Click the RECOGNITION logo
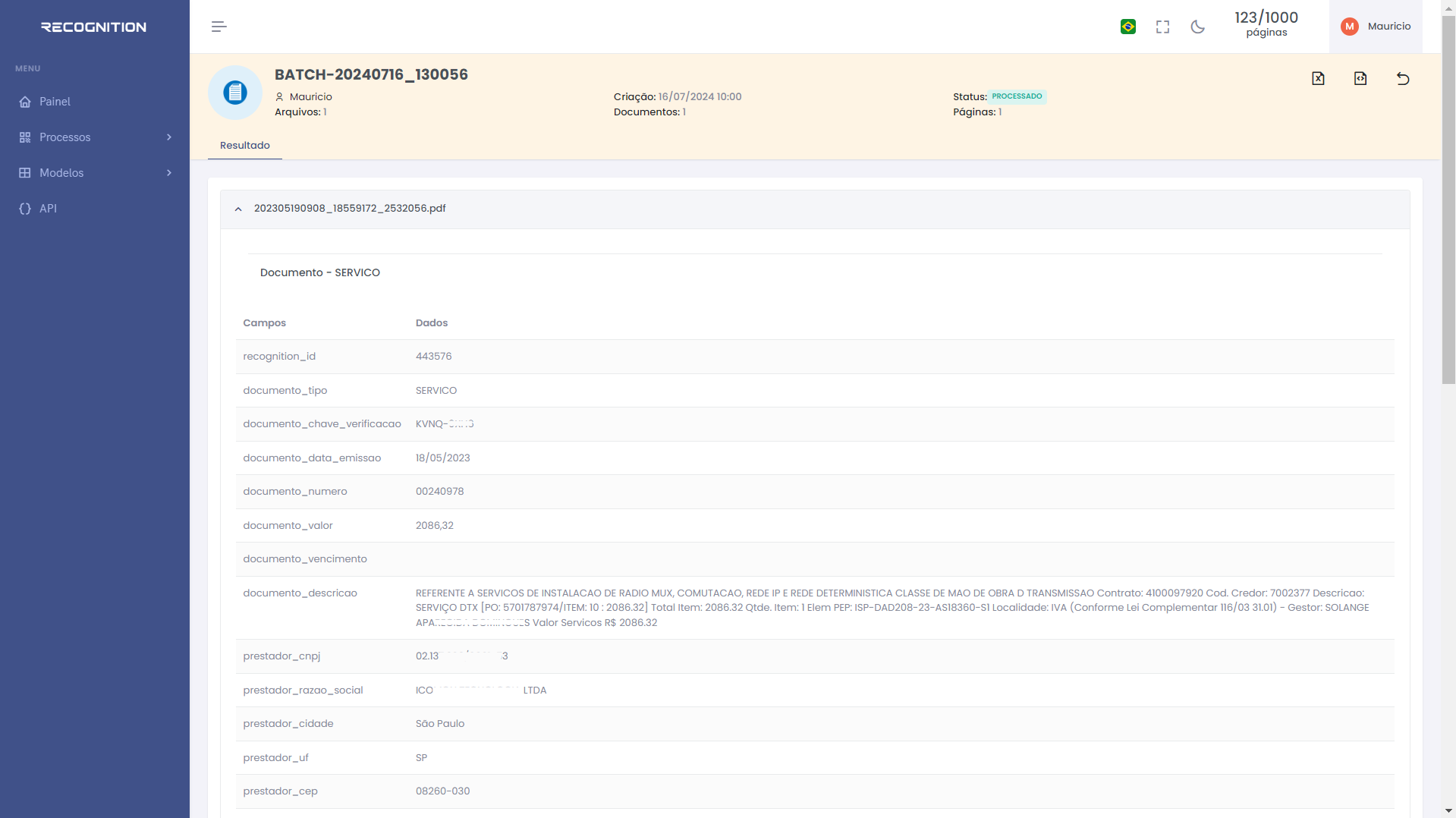Screen dimensions: 1456x818 [94, 27]
